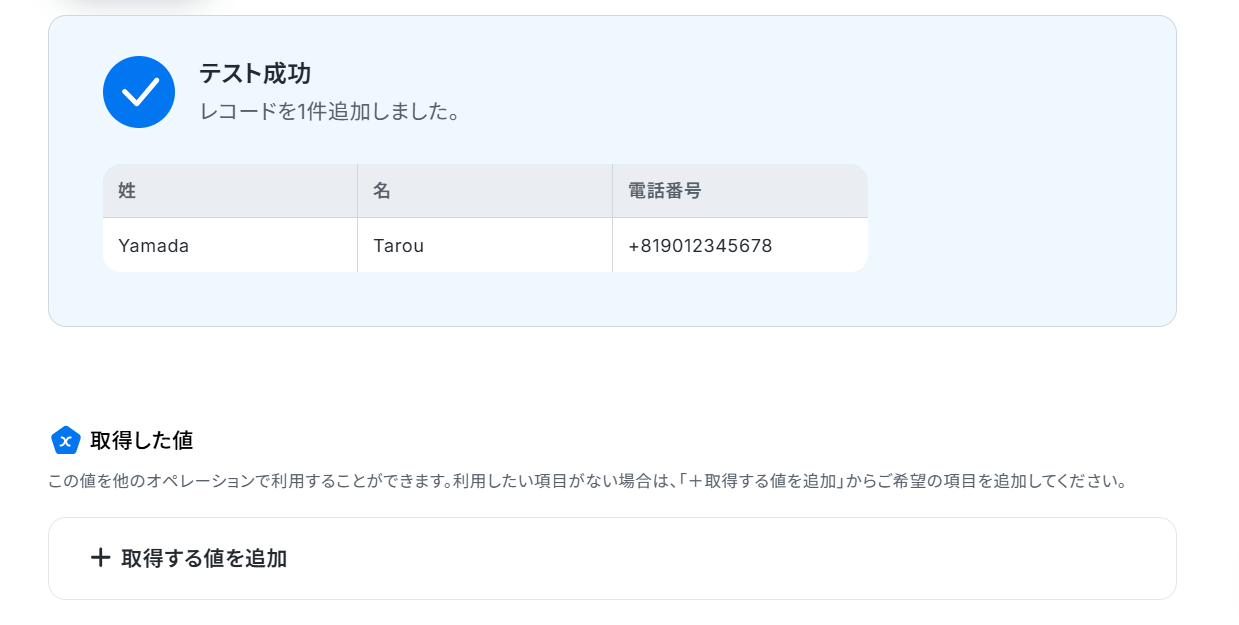The image size is (1239, 625).
Task: Click the テスト成功 heading
Action: [x=255, y=73]
